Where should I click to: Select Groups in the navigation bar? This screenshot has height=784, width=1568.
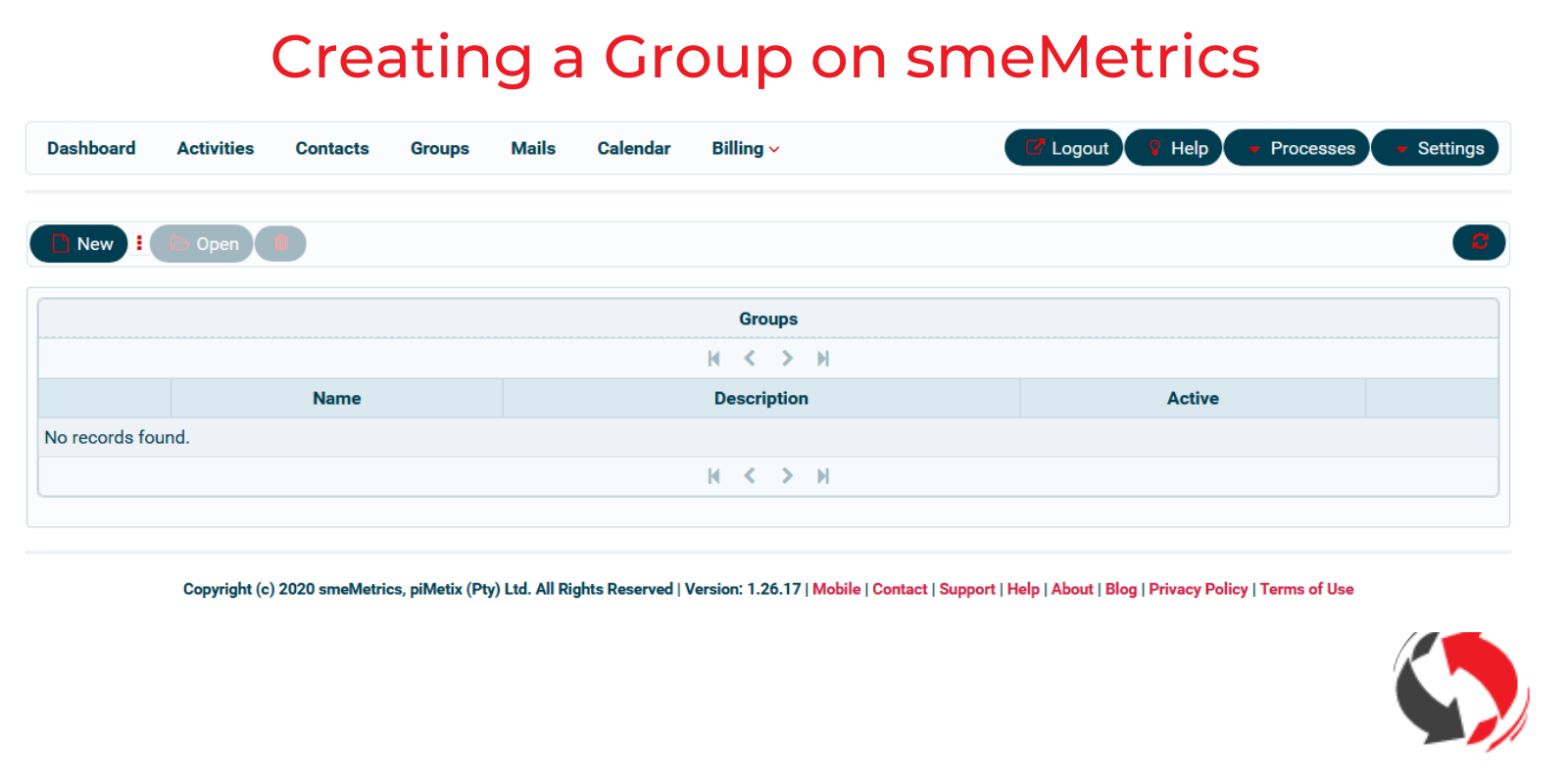pos(440,148)
